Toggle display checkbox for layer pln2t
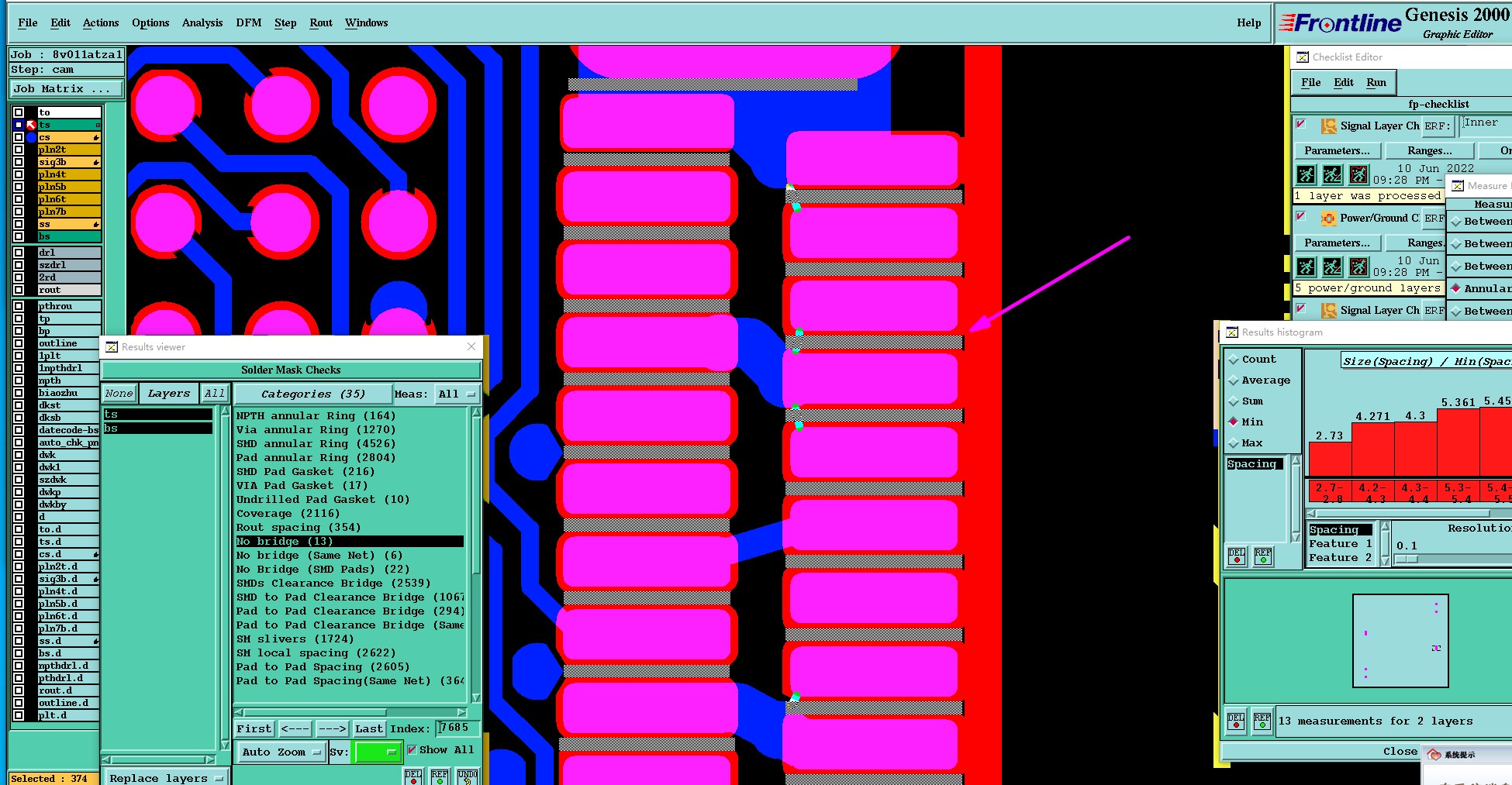1512x785 pixels. (19, 150)
